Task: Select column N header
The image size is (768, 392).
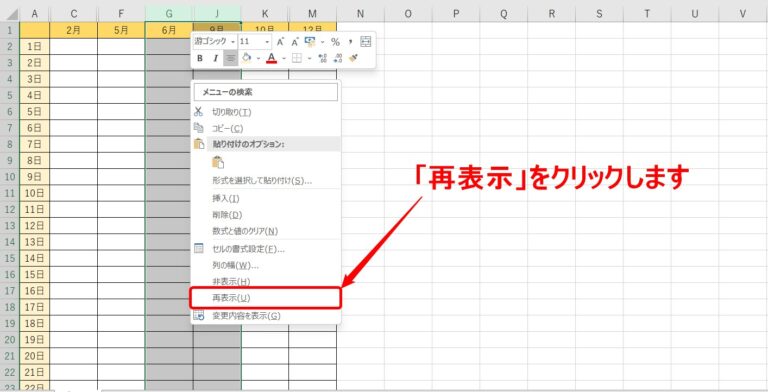Action: click(360, 14)
